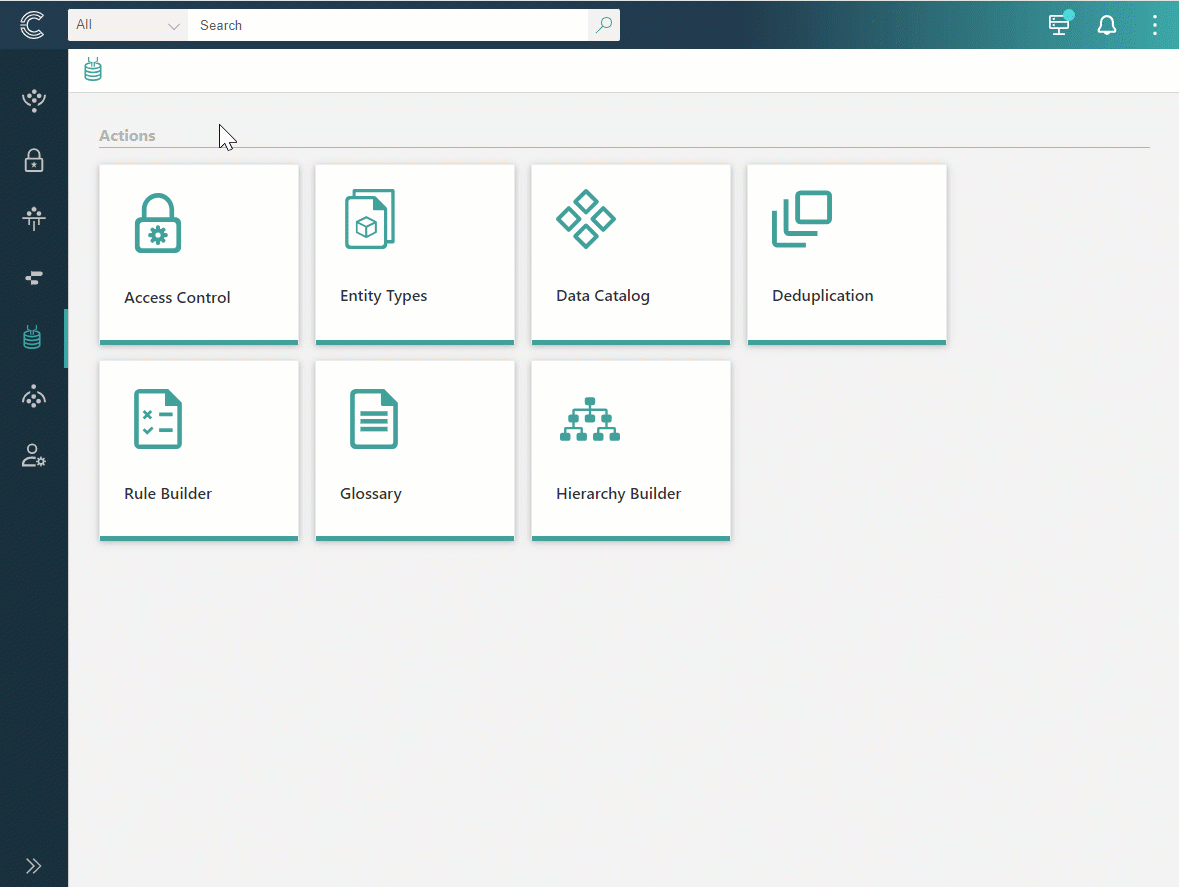Expand the Actions section header

pyautogui.click(x=127, y=135)
